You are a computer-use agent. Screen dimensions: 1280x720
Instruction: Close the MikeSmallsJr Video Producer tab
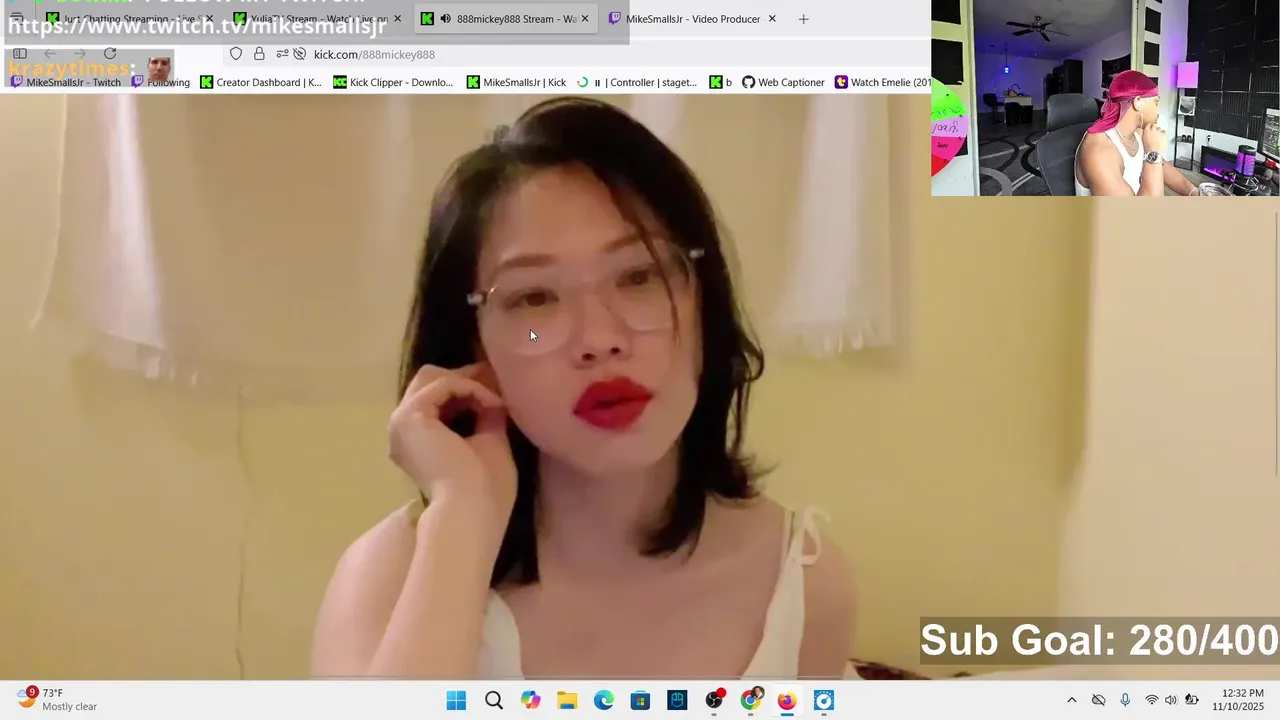[772, 19]
